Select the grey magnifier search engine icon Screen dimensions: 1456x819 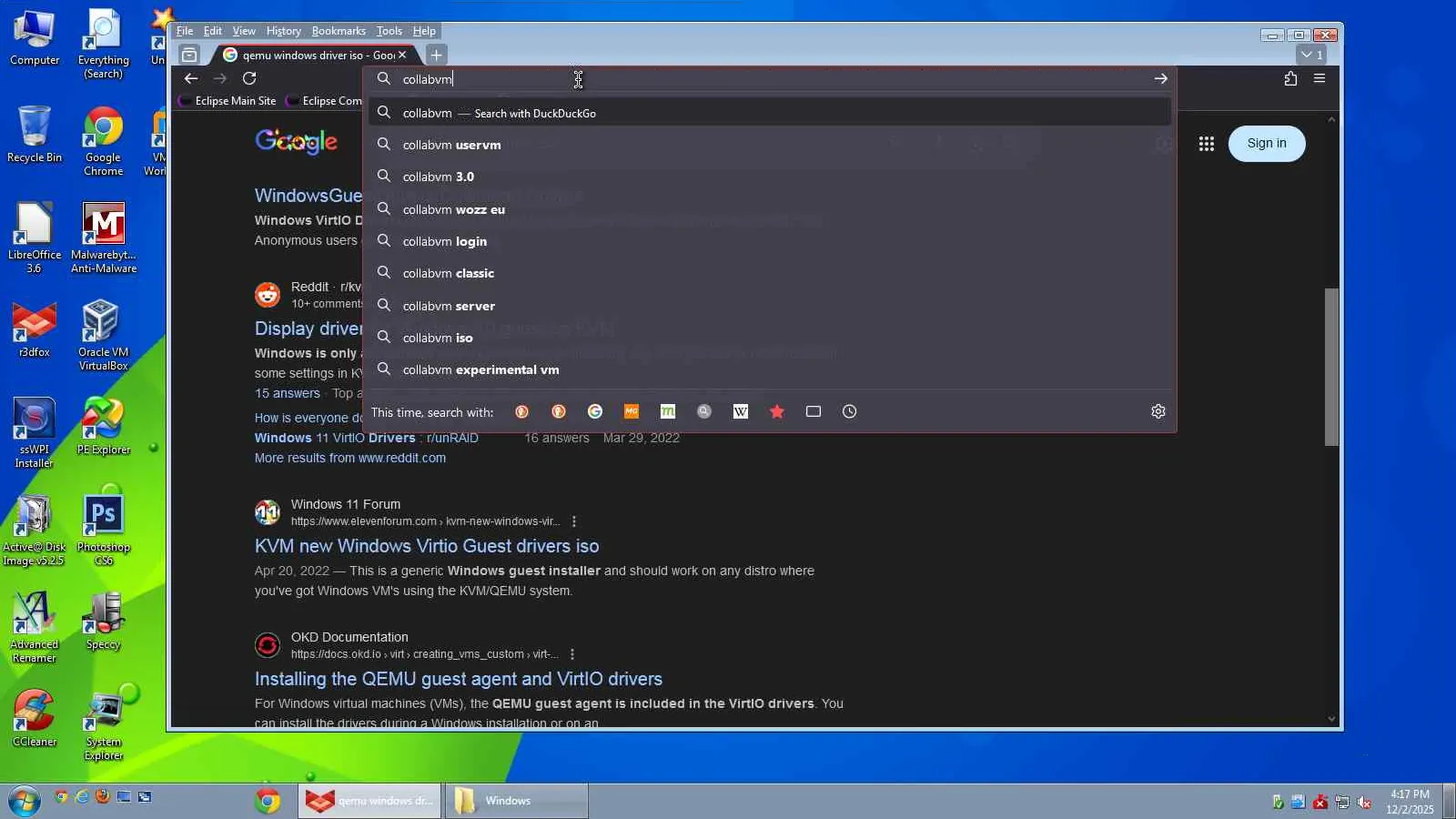pos(704,412)
